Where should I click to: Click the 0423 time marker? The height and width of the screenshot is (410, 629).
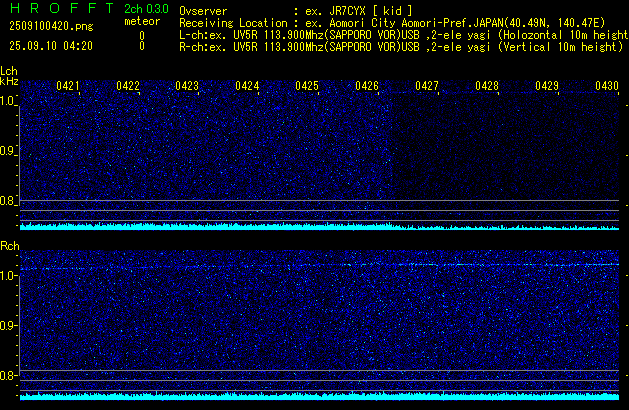(187, 86)
